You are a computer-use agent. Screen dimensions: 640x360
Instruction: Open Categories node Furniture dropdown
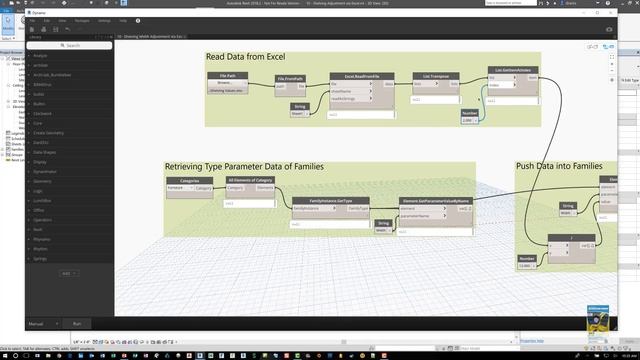point(180,188)
